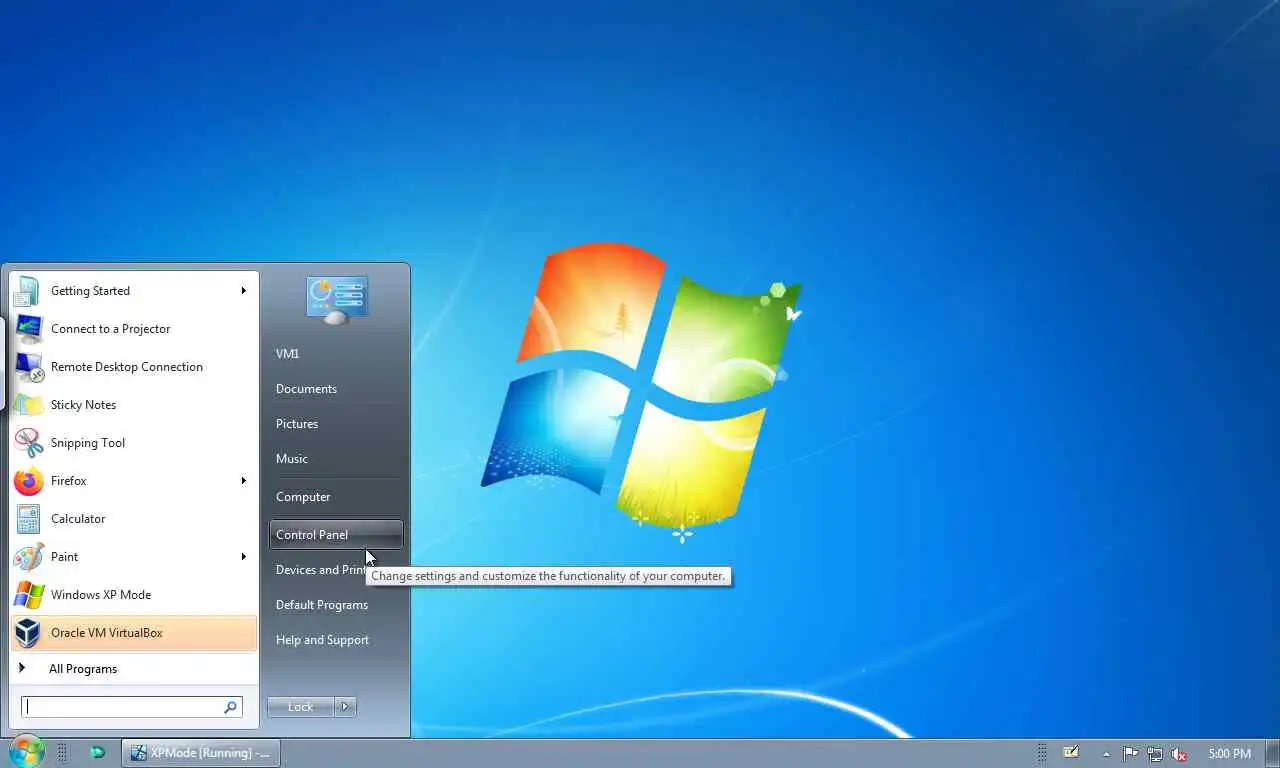Click the Sticky Notes label text

(84, 405)
